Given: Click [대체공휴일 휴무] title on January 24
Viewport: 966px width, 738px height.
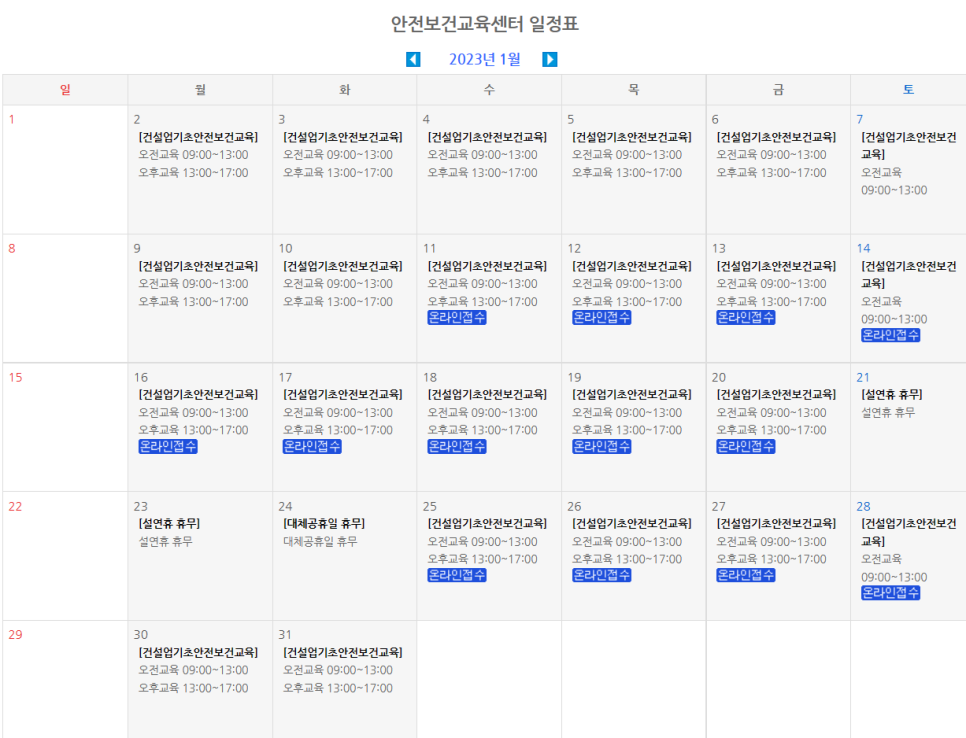Looking at the screenshot, I should click(x=324, y=524).
